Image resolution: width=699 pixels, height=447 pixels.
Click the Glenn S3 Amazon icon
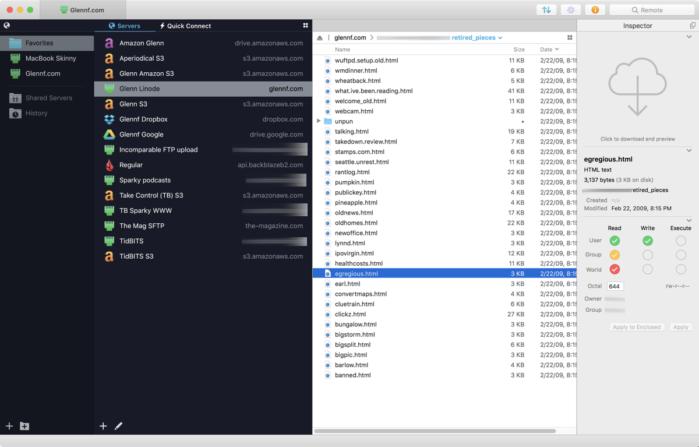click(x=109, y=104)
